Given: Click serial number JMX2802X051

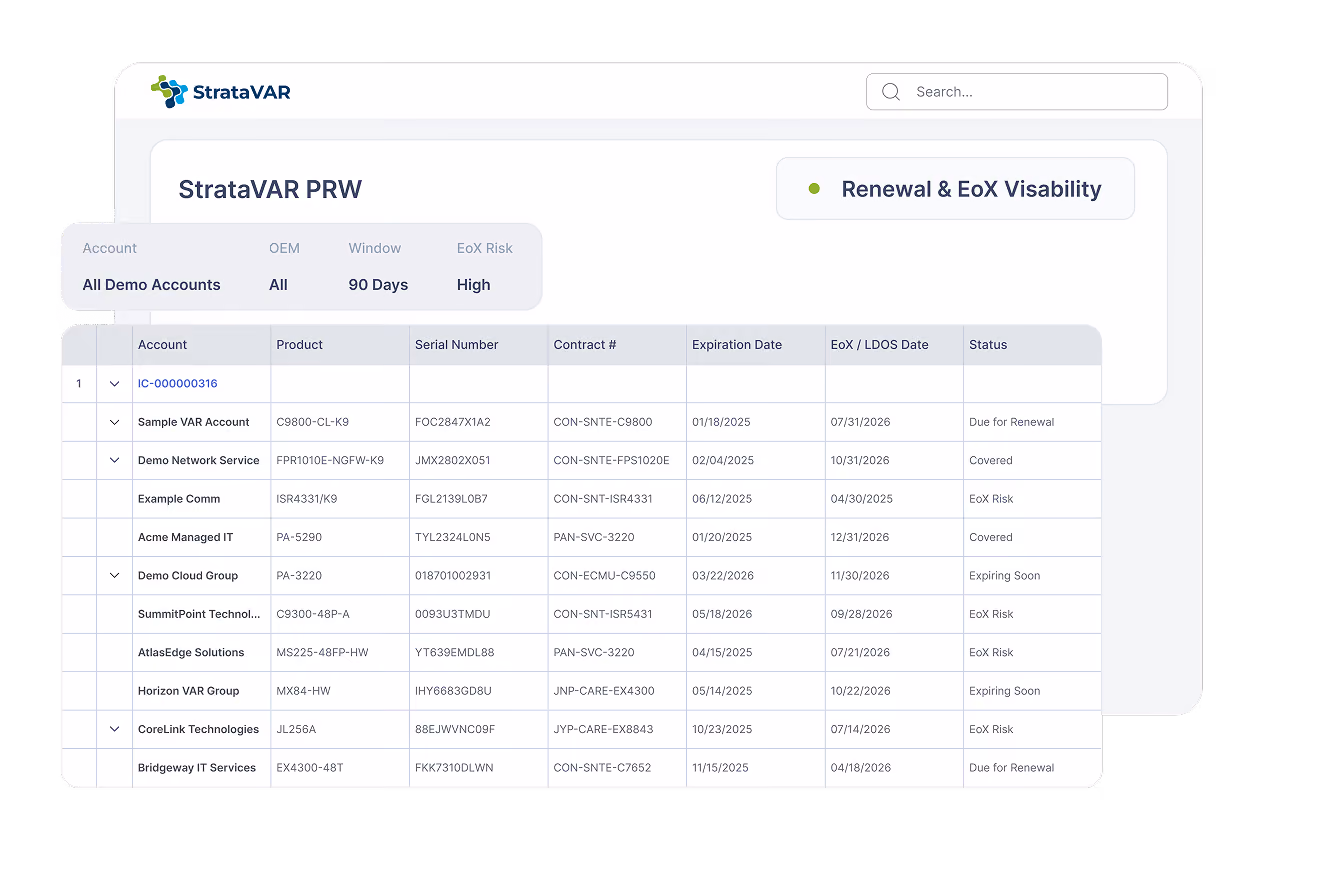Looking at the screenshot, I should 452,461.
